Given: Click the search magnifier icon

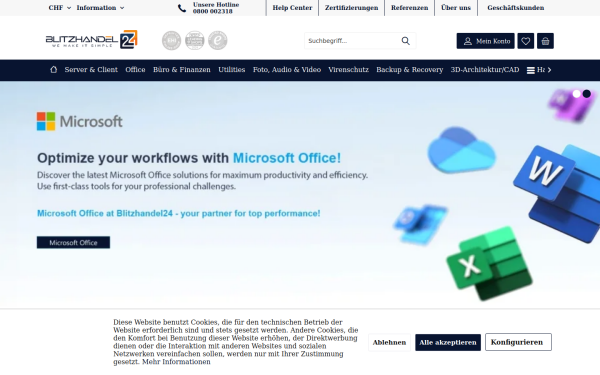Looking at the screenshot, I should click(x=406, y=41).
